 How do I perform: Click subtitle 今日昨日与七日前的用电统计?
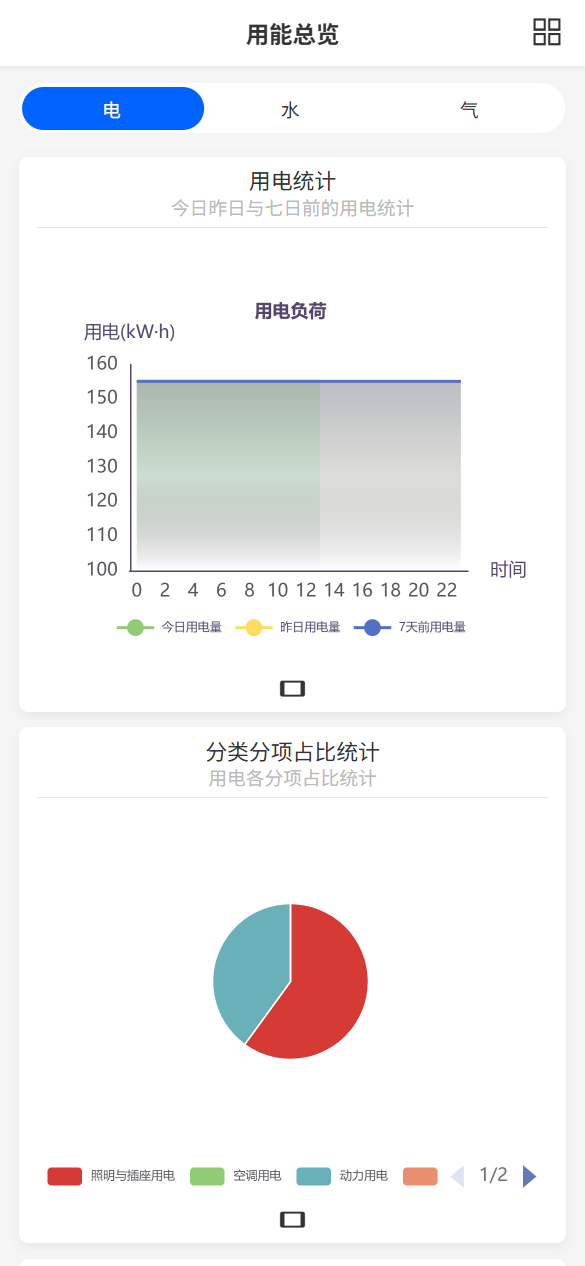(x=292, y=208)
